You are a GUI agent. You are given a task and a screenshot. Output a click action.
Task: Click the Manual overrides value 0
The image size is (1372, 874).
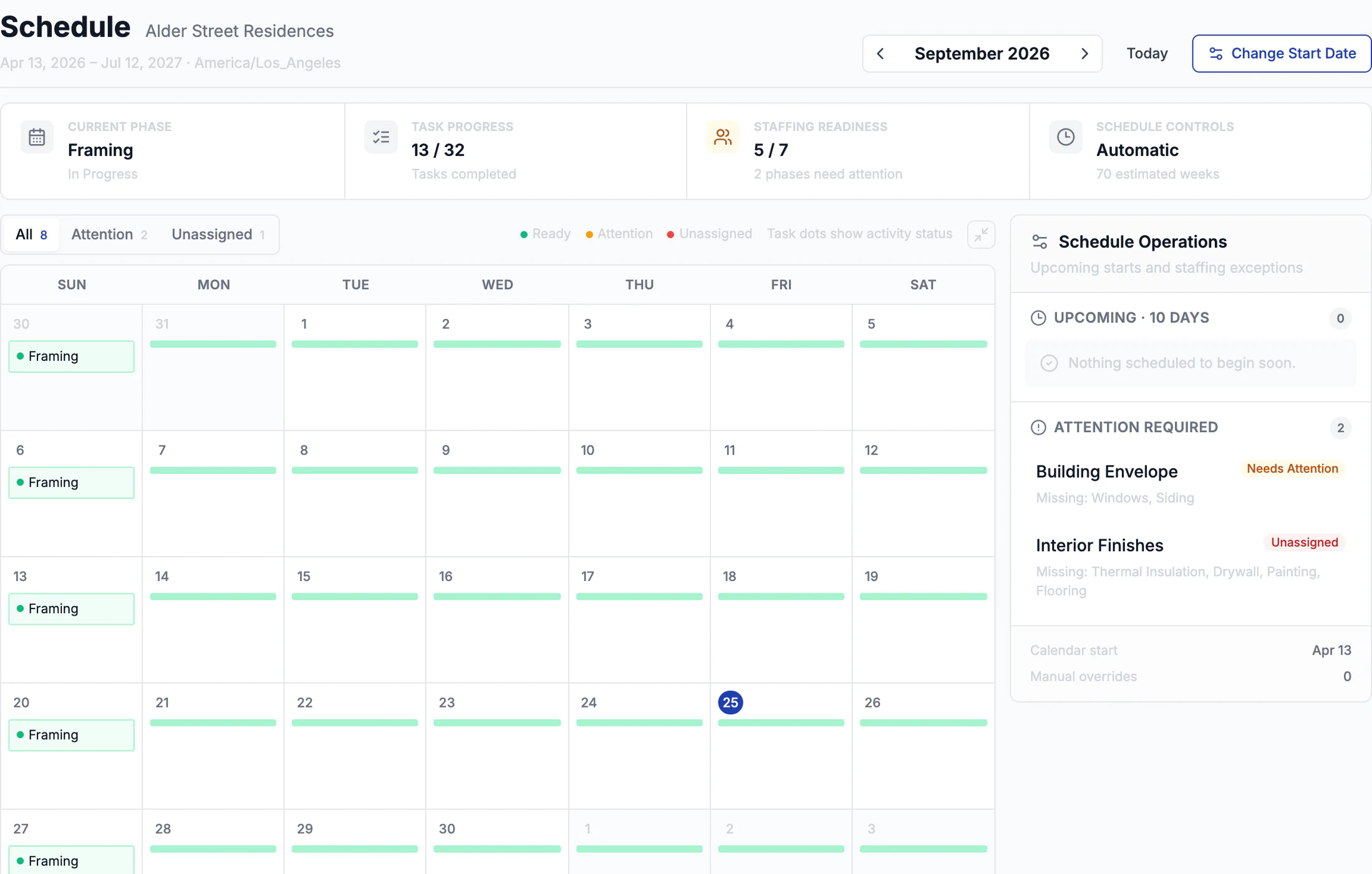(1347, 676)
